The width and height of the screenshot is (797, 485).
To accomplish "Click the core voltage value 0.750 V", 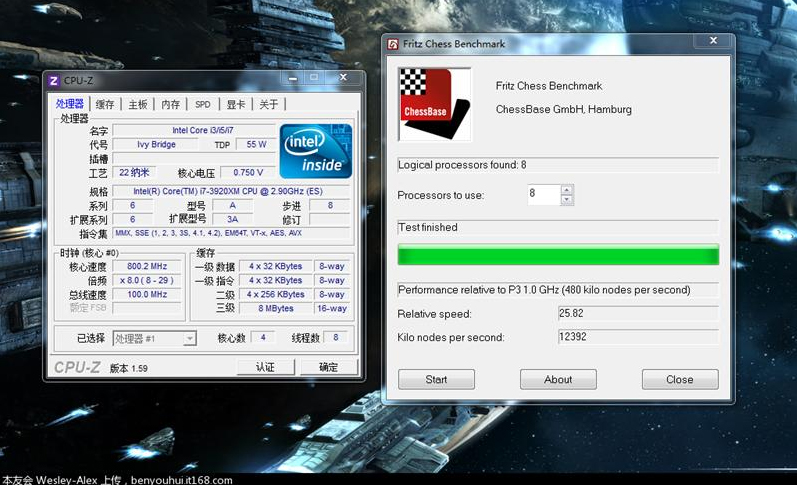I will (248, 172).
